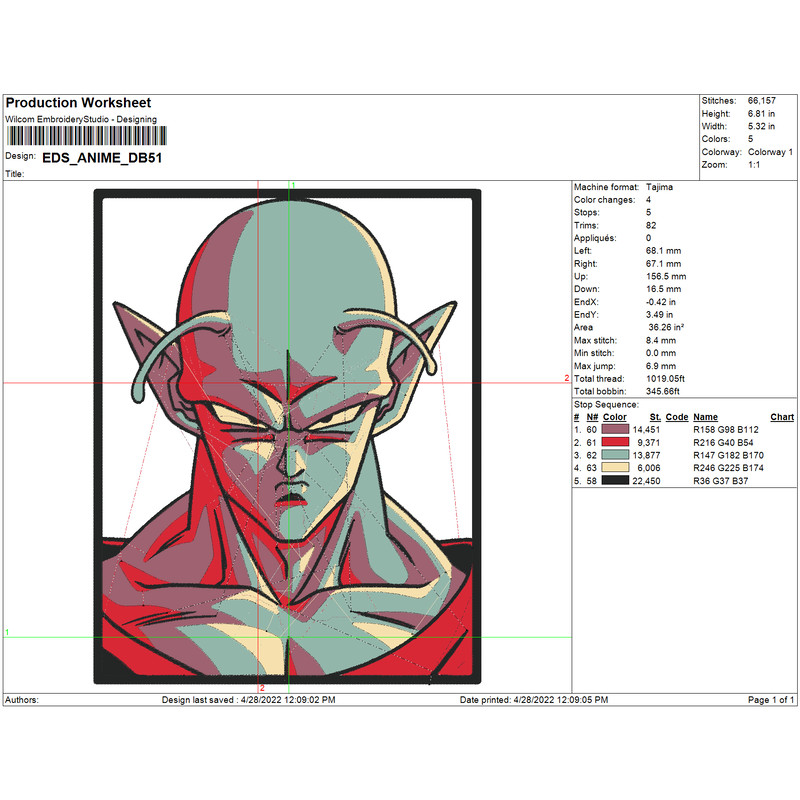Click the EDS_ANIME_DB51 design name
Screen dimensions: 800x800
[102, 157]
